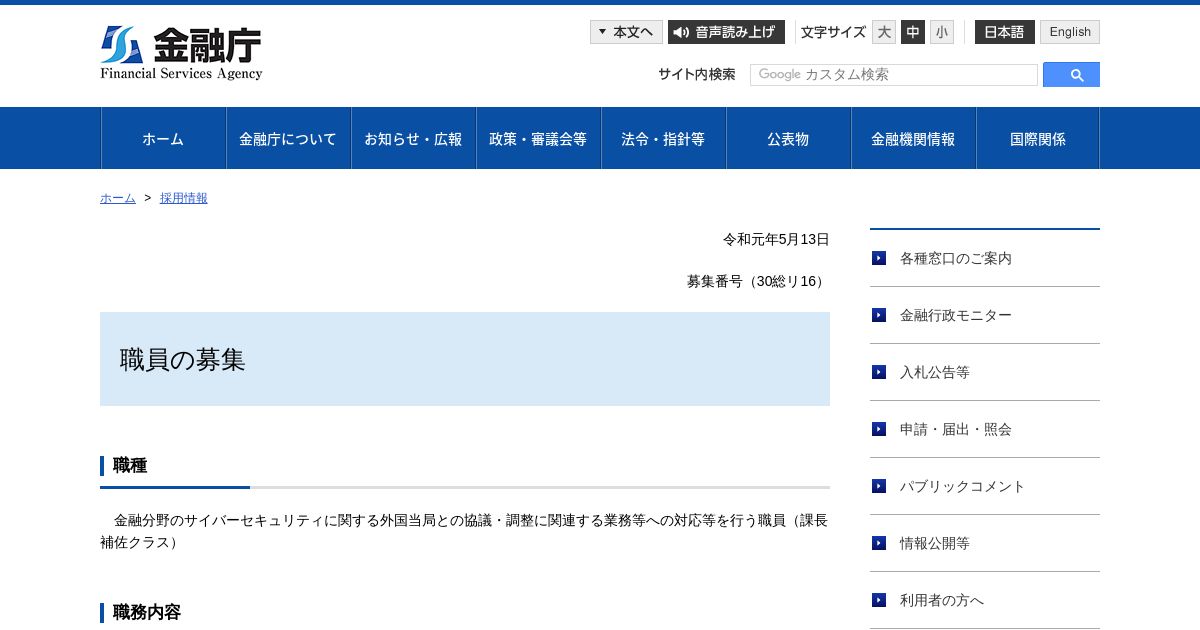Start 音声読み上げ voice reading

tap(726, 32)
